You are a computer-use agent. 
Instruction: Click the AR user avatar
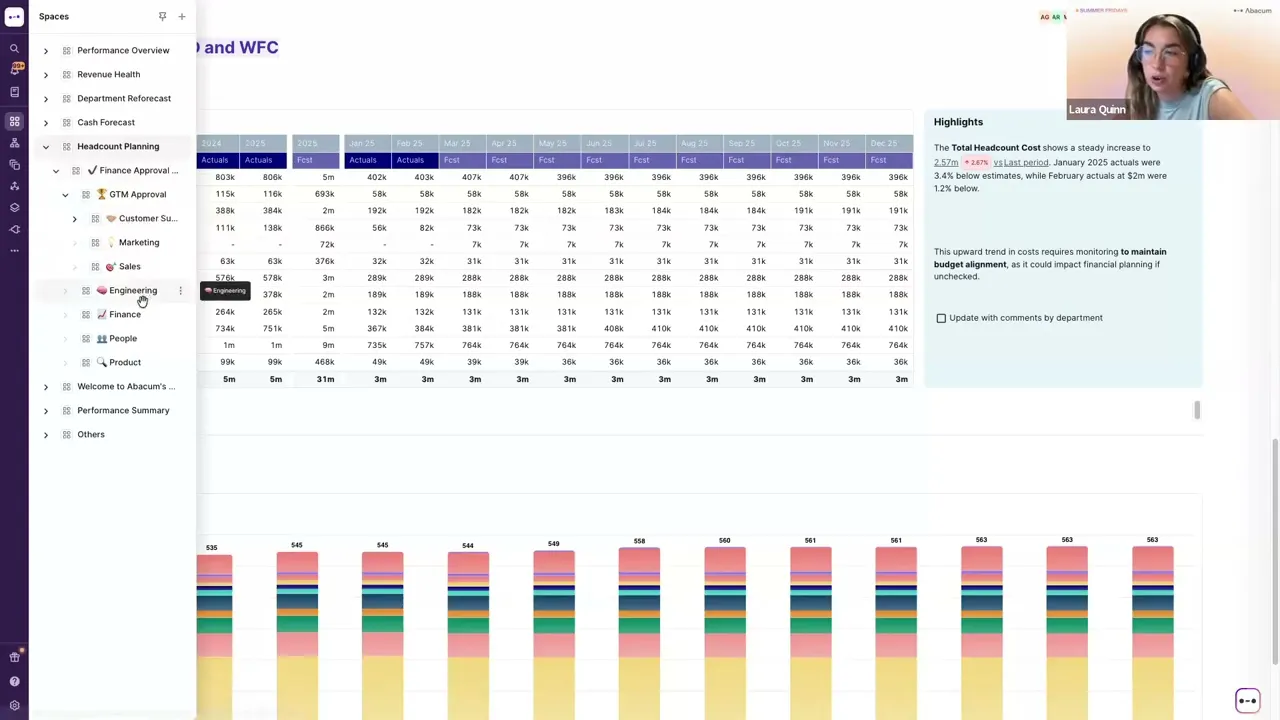[x=1056, y=17]
